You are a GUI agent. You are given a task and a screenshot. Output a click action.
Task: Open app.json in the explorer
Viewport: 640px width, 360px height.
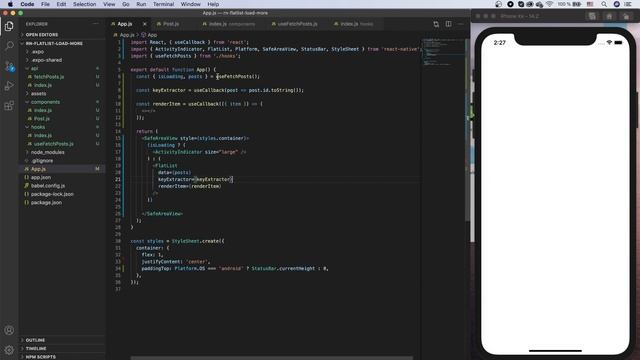[62, 177]
